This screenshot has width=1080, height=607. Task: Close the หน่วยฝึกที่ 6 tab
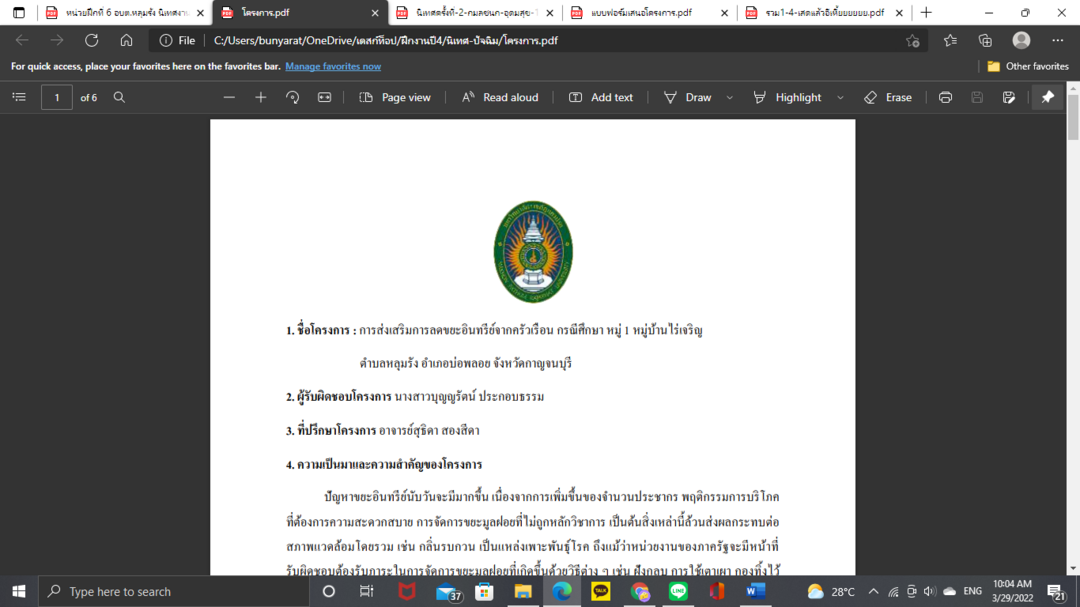click(200, 12)
